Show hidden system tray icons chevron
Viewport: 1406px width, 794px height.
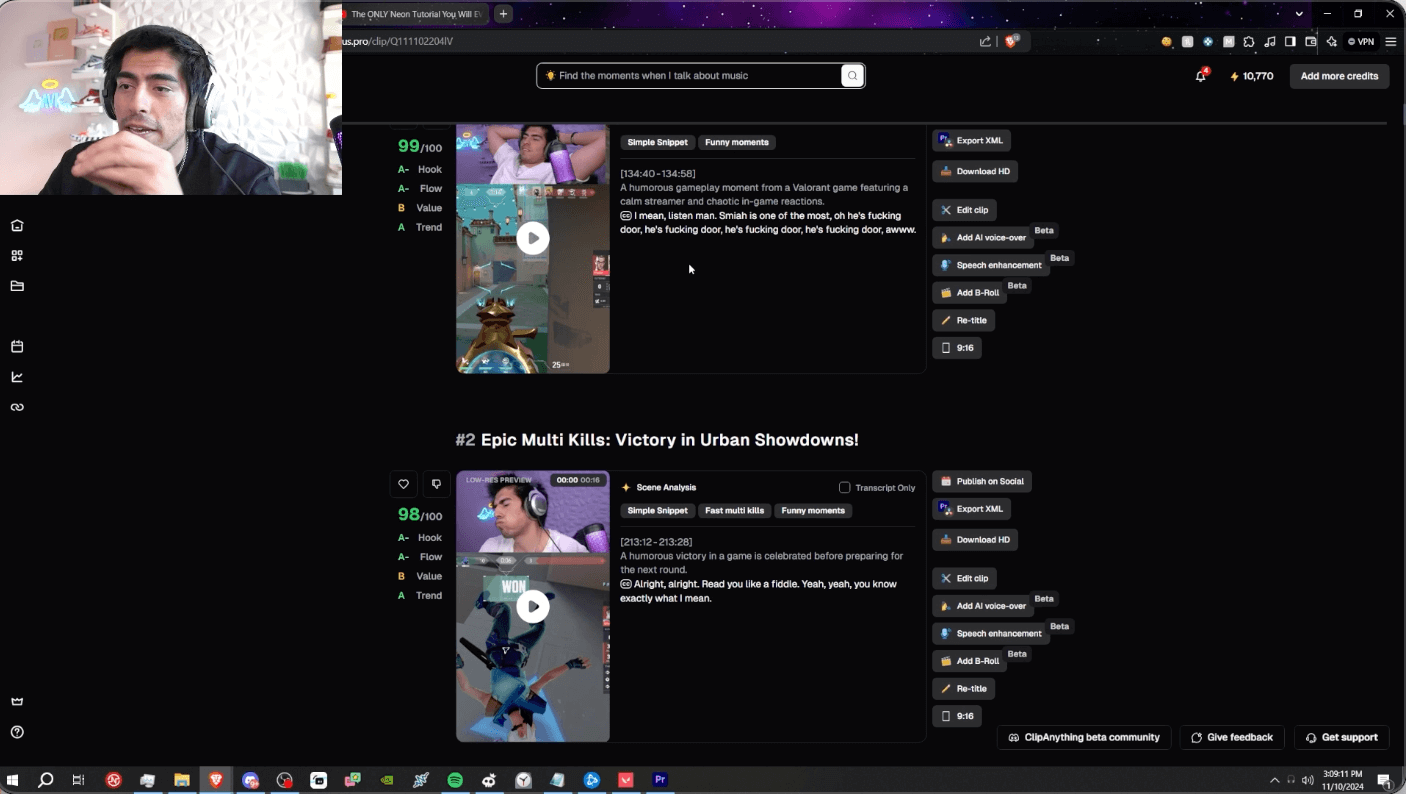click(x=1274, y=780)
